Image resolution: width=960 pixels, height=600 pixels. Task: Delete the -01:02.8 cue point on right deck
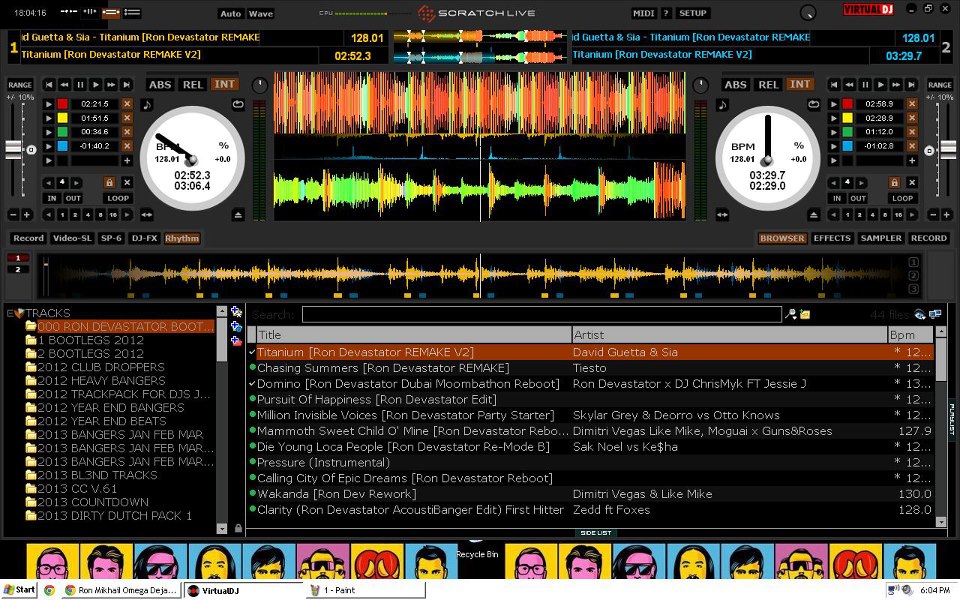click(912, 146)
